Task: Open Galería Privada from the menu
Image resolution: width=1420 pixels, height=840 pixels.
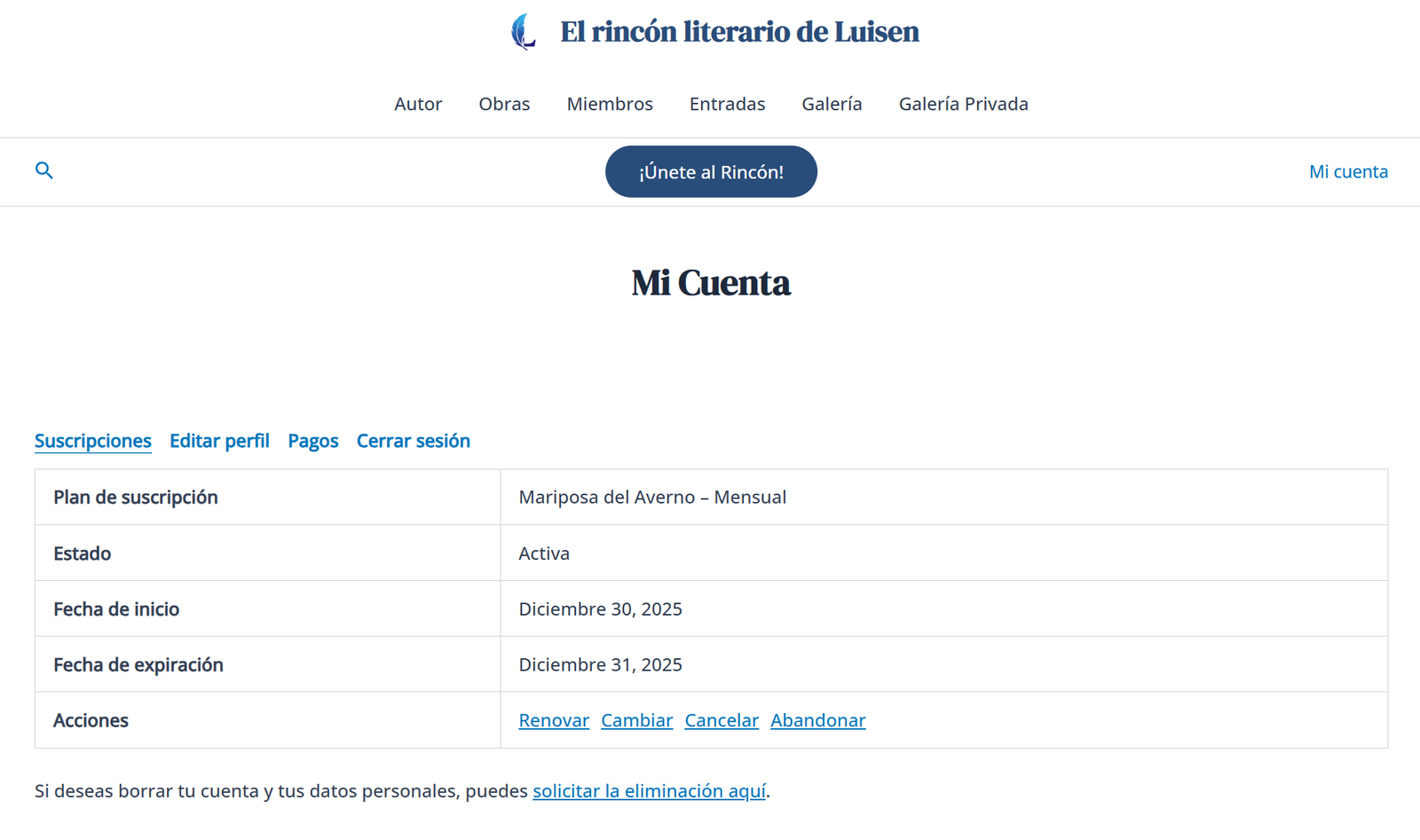Action: (963, 104)
